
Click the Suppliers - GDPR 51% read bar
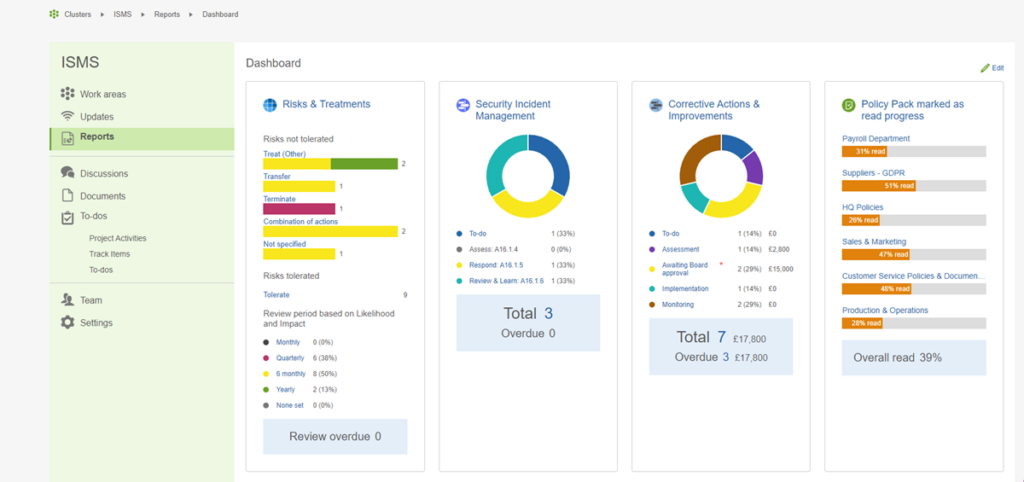point(914,185)
